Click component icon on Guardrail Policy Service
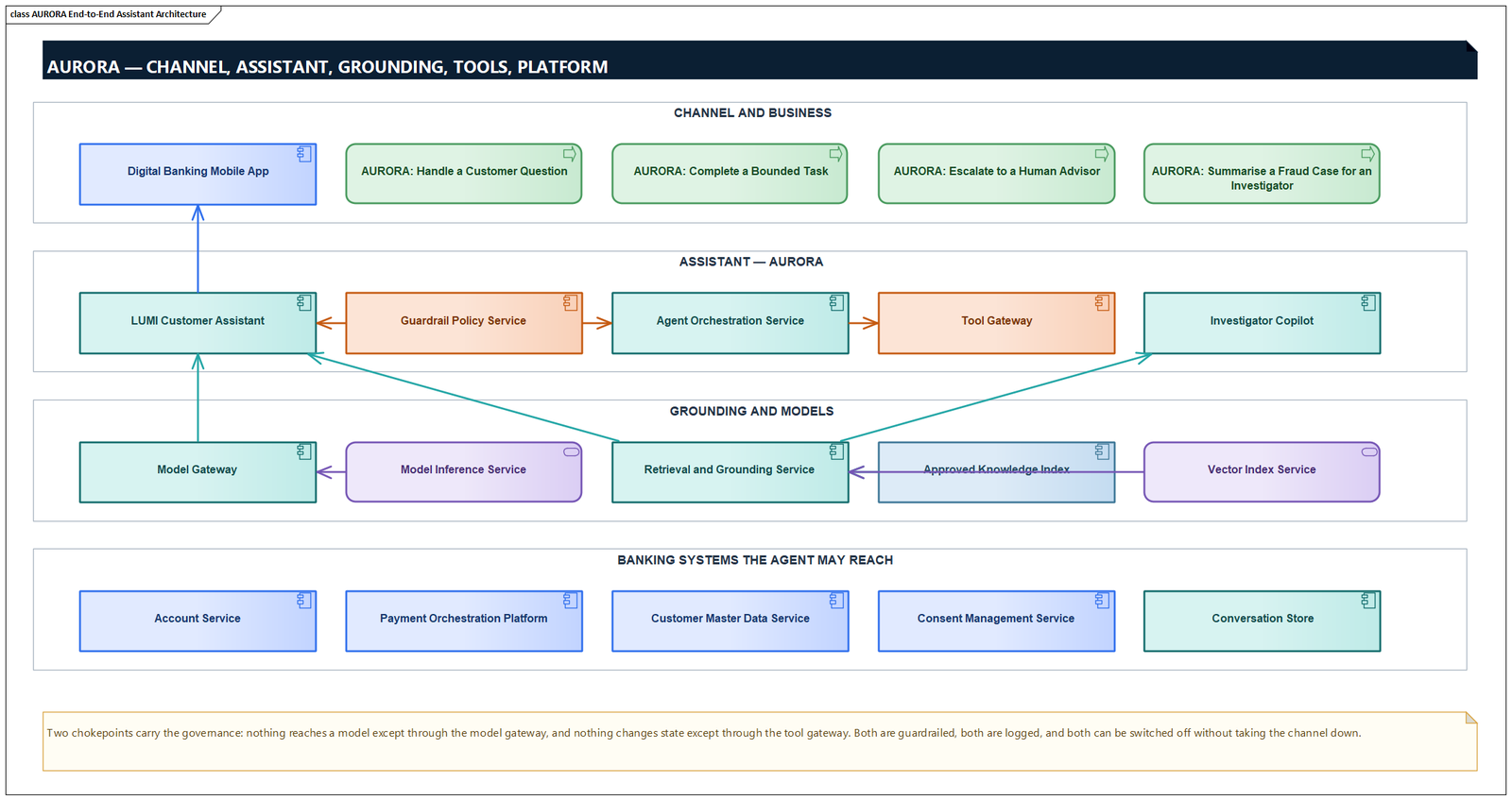 tap(570, 303)
